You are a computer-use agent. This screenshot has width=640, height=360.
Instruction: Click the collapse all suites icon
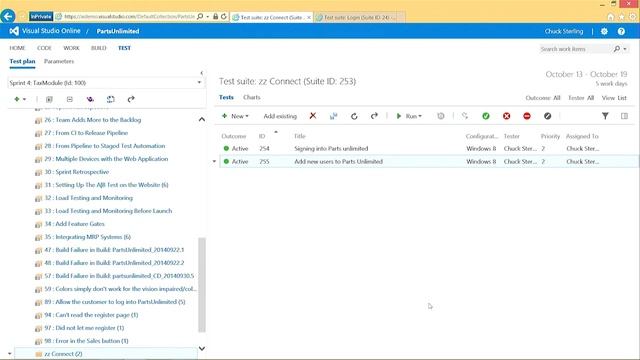tap(69, 99)
